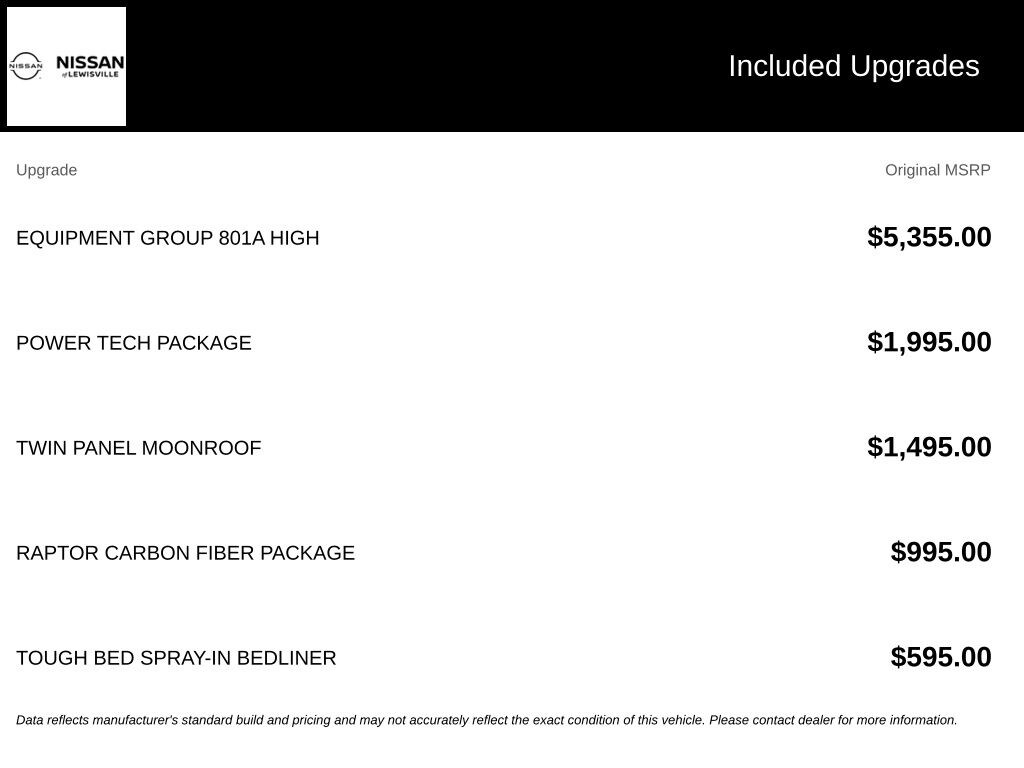The height and width of the screenshot is (768, 1024).
Task: Click the black header banner
Action: (x=512, y=66)
